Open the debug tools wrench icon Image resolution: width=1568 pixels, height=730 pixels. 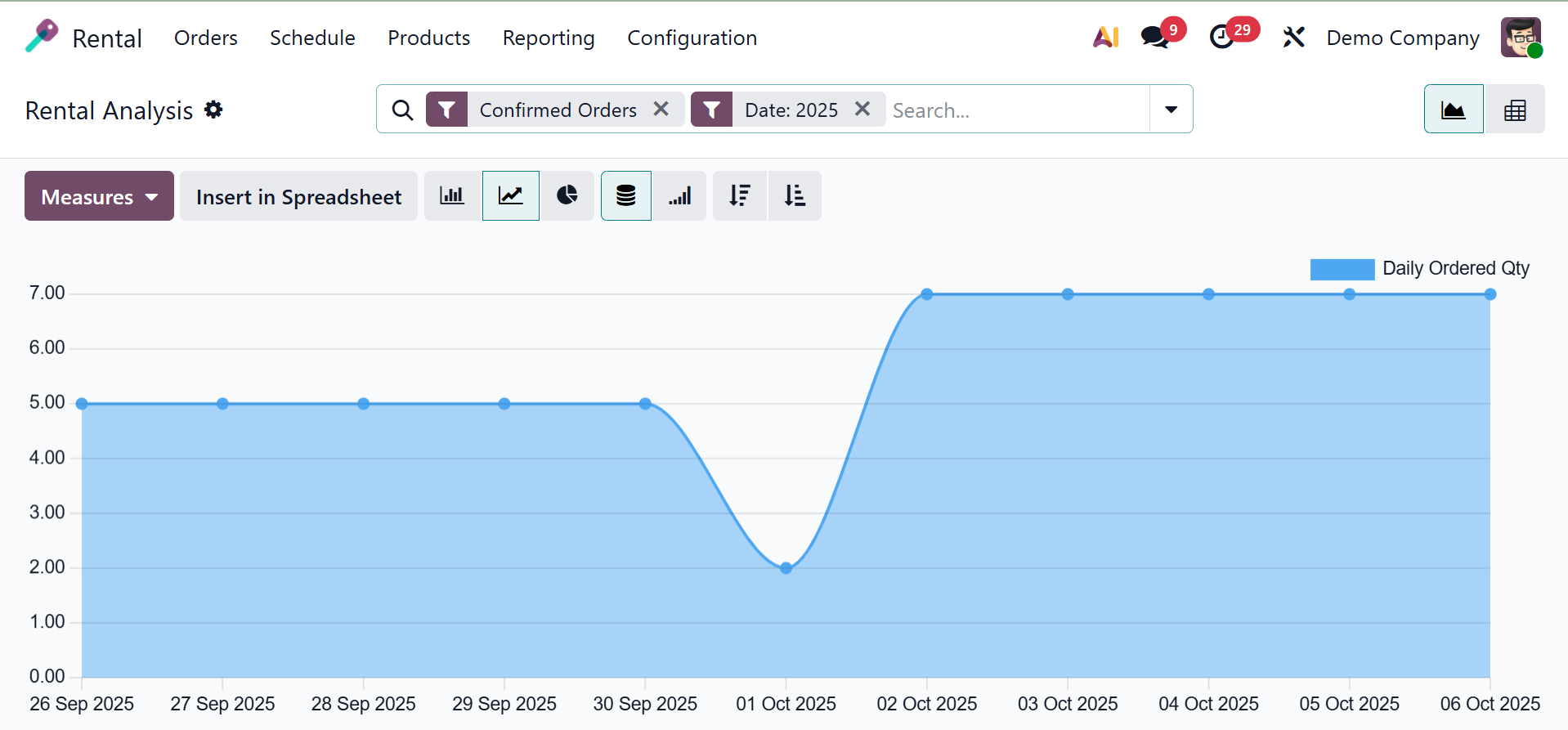point(1293,38)
